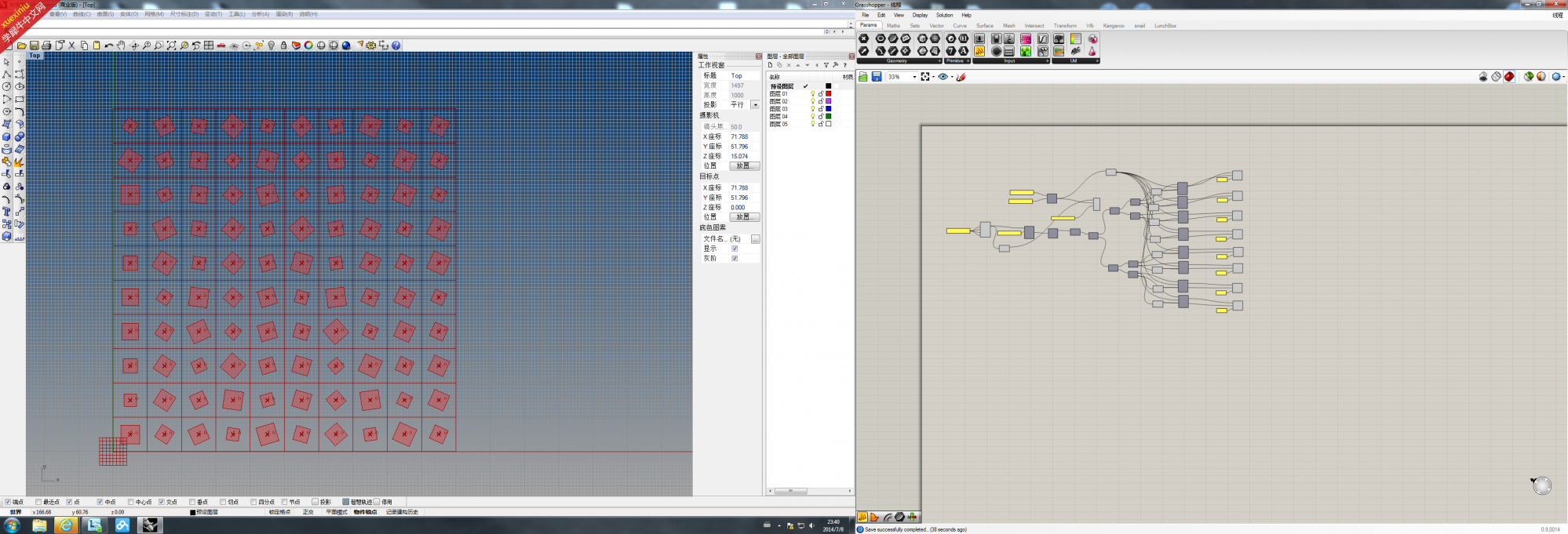Image resolution: width=1568 pixels, height=534 pixels.
Task: Select the Graph Mapper component icon
Action: [x=1043, y=38]
